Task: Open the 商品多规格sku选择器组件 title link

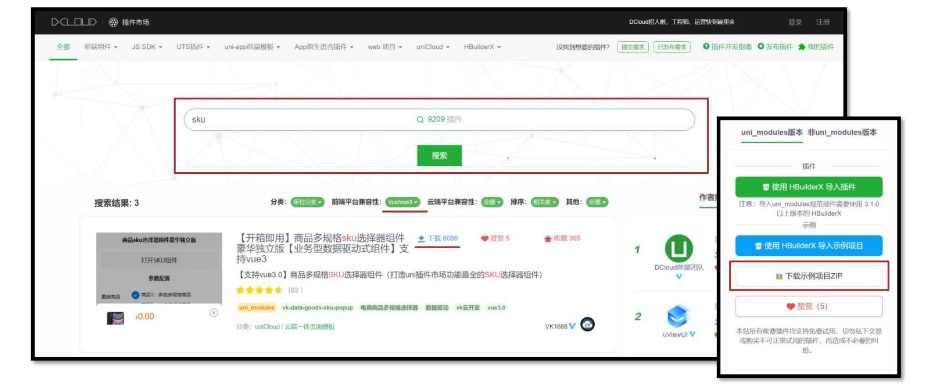Action: coord(323,248)
